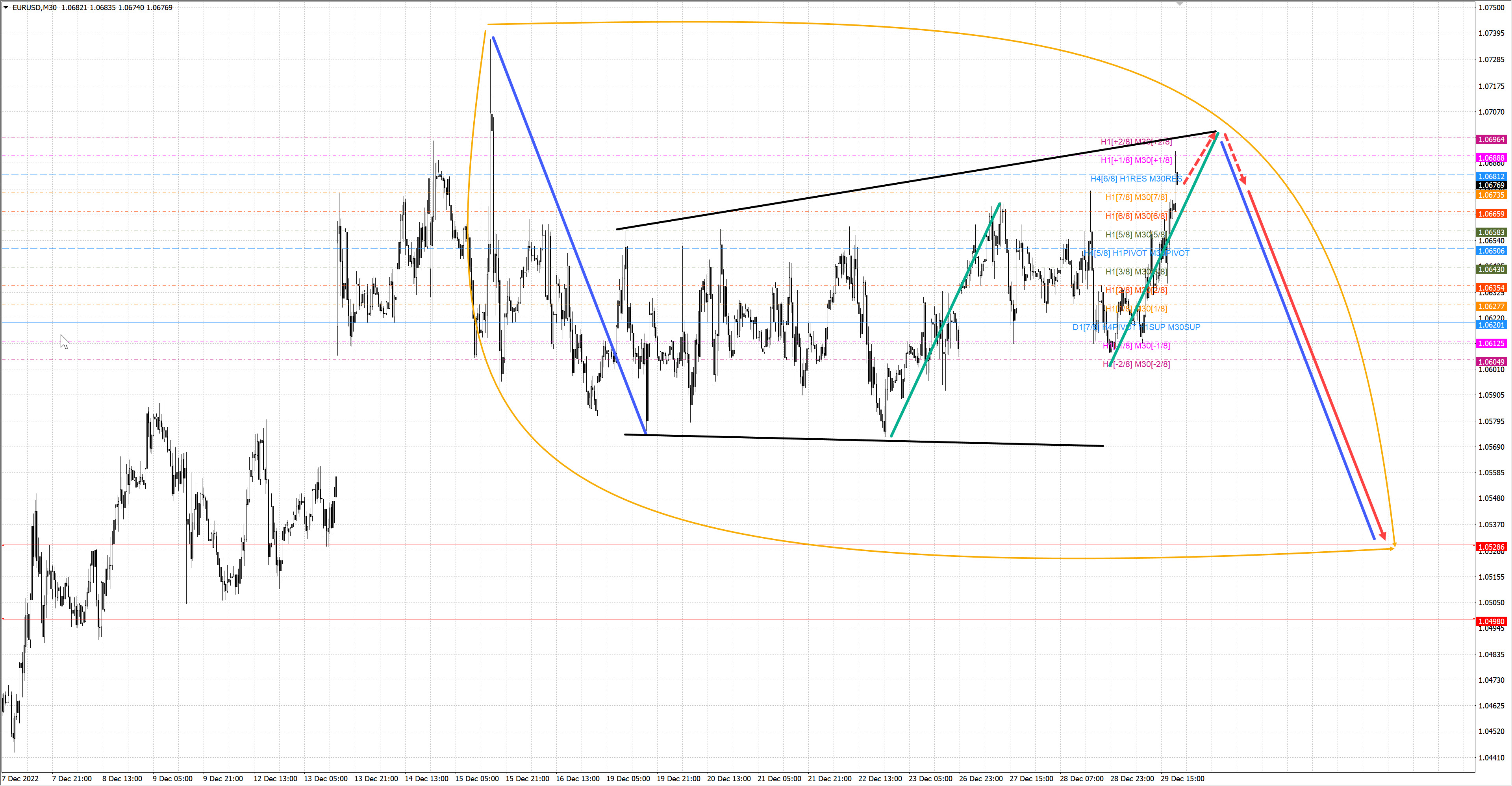This screenshot has height=786, width=1512.
Task: Click the black current price tag 1.06769
Action: [x=1491, y=185]
